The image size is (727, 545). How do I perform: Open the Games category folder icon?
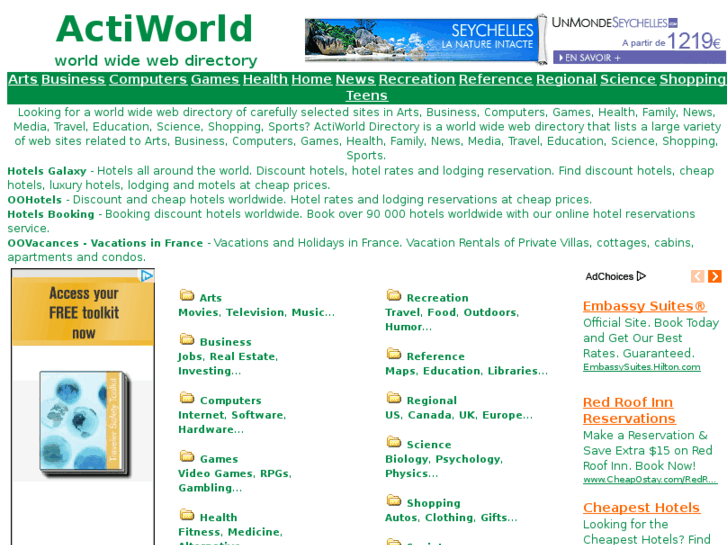[187, 456]
